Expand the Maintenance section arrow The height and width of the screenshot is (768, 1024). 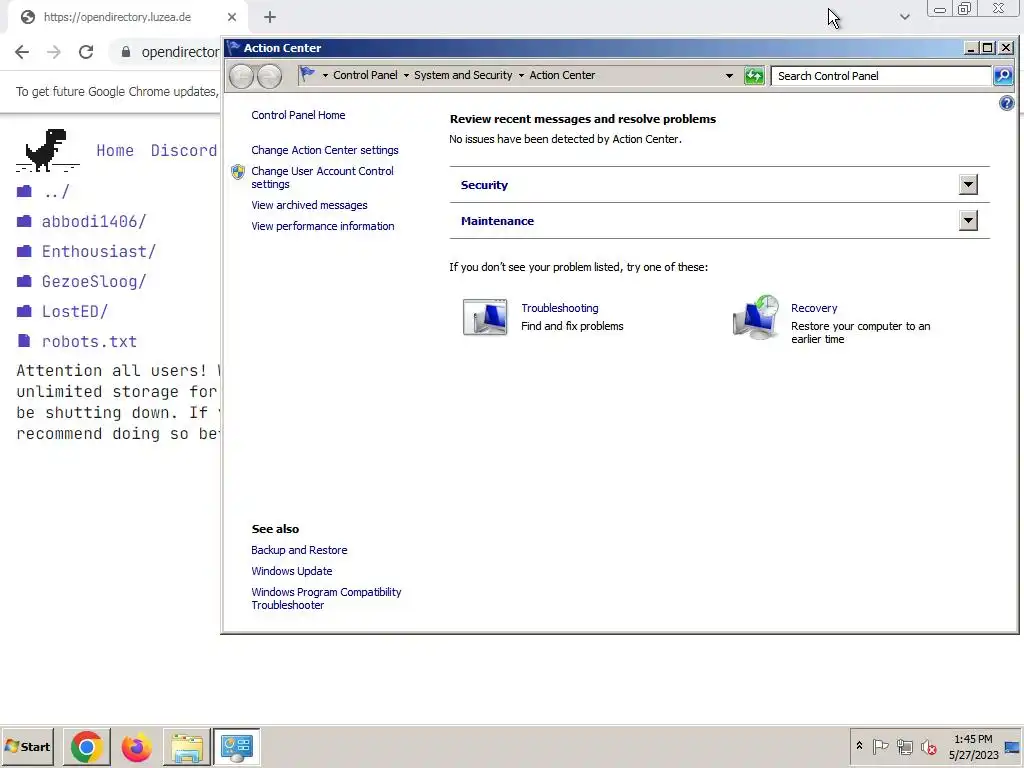[968, 221]
